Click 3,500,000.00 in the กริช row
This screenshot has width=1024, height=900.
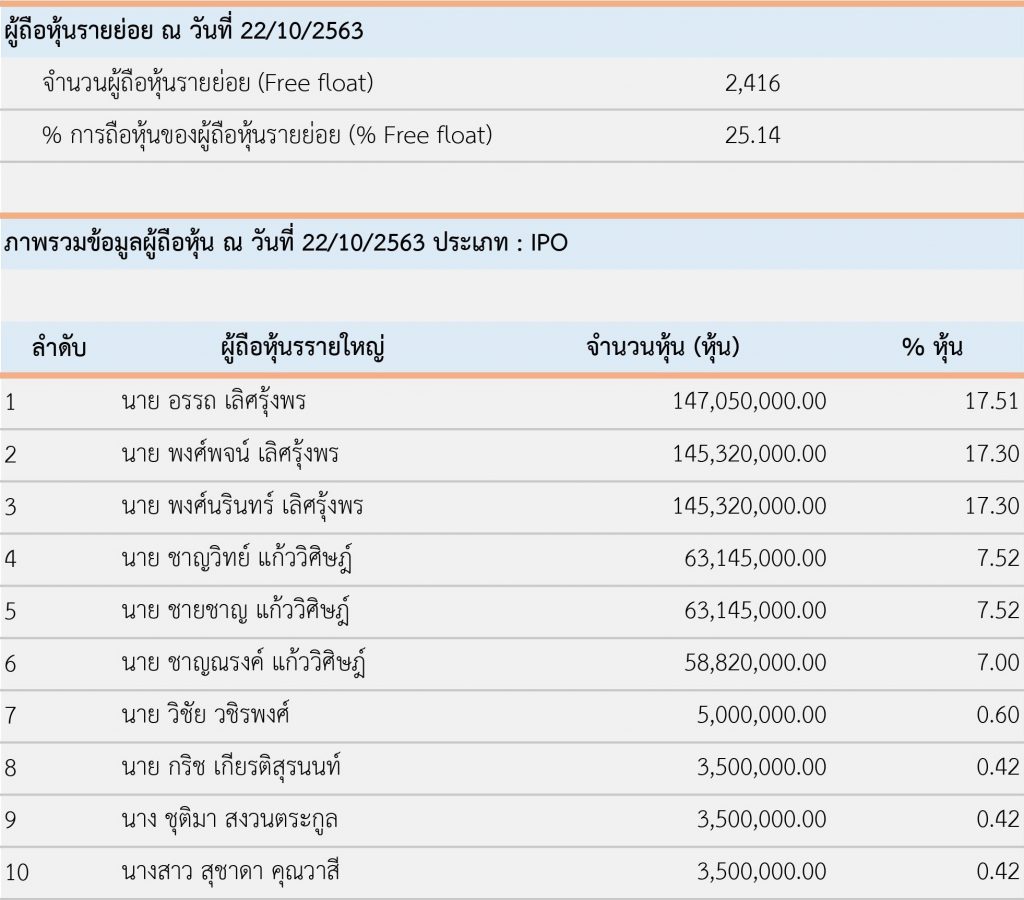tap(761, 767)
